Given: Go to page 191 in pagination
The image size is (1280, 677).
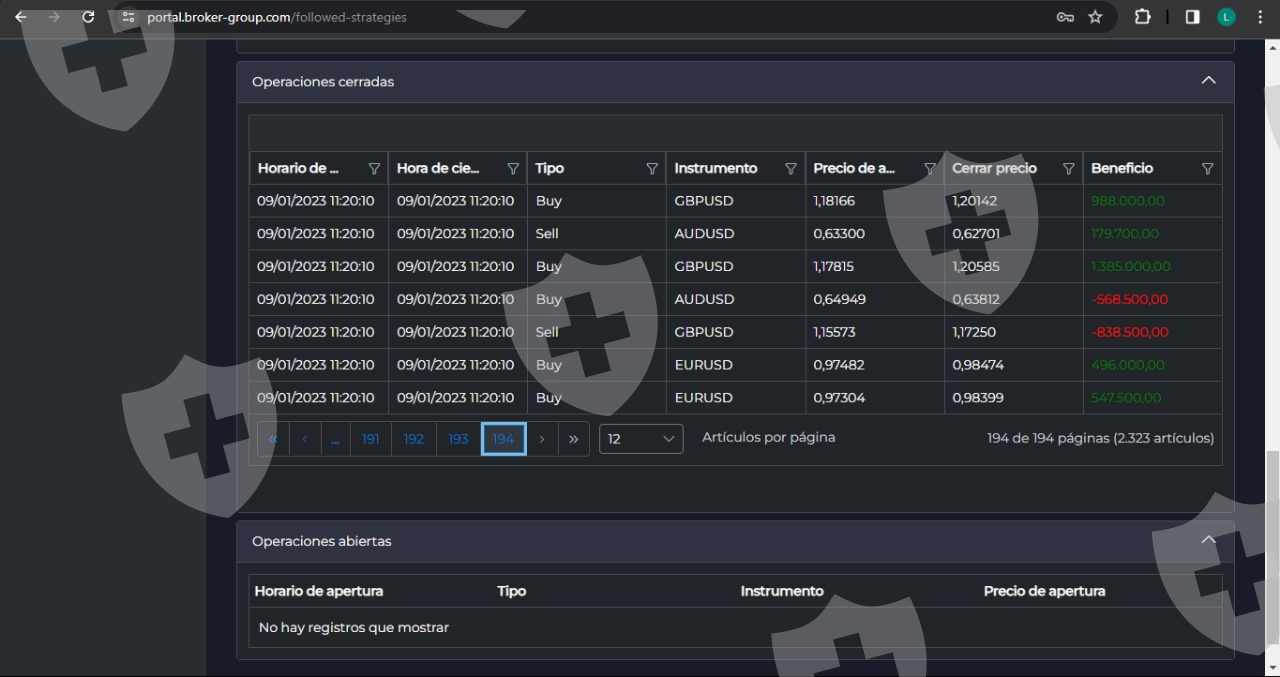Looking at the screenshot, I should [370, 439].
